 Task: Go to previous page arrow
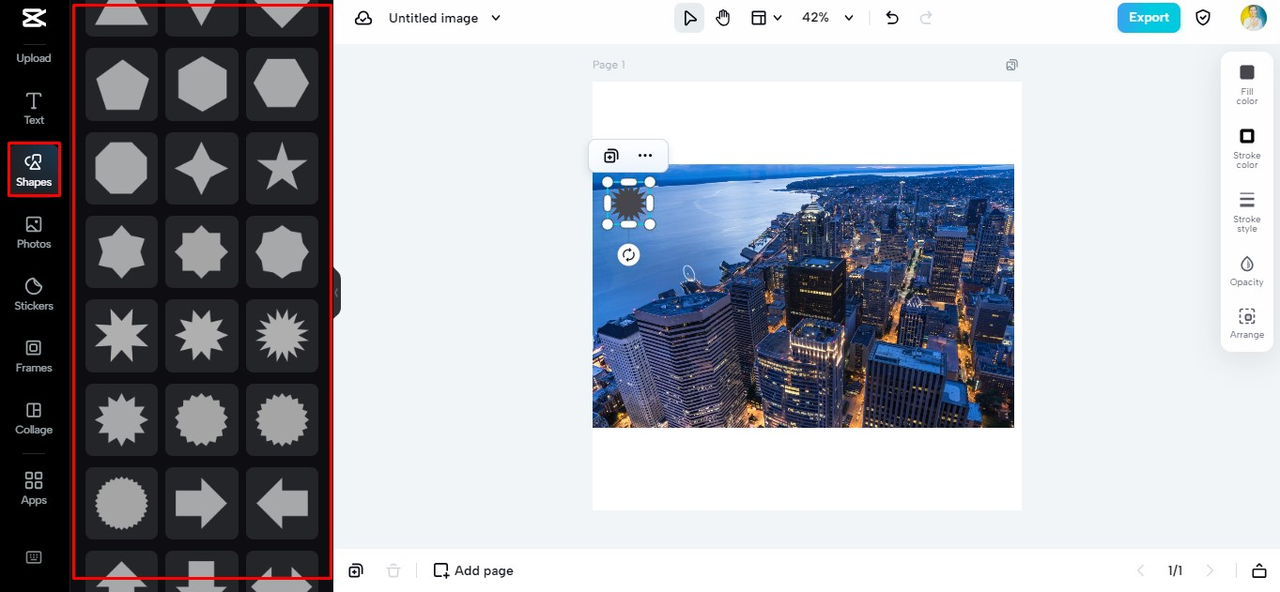tap(1141, 571)
